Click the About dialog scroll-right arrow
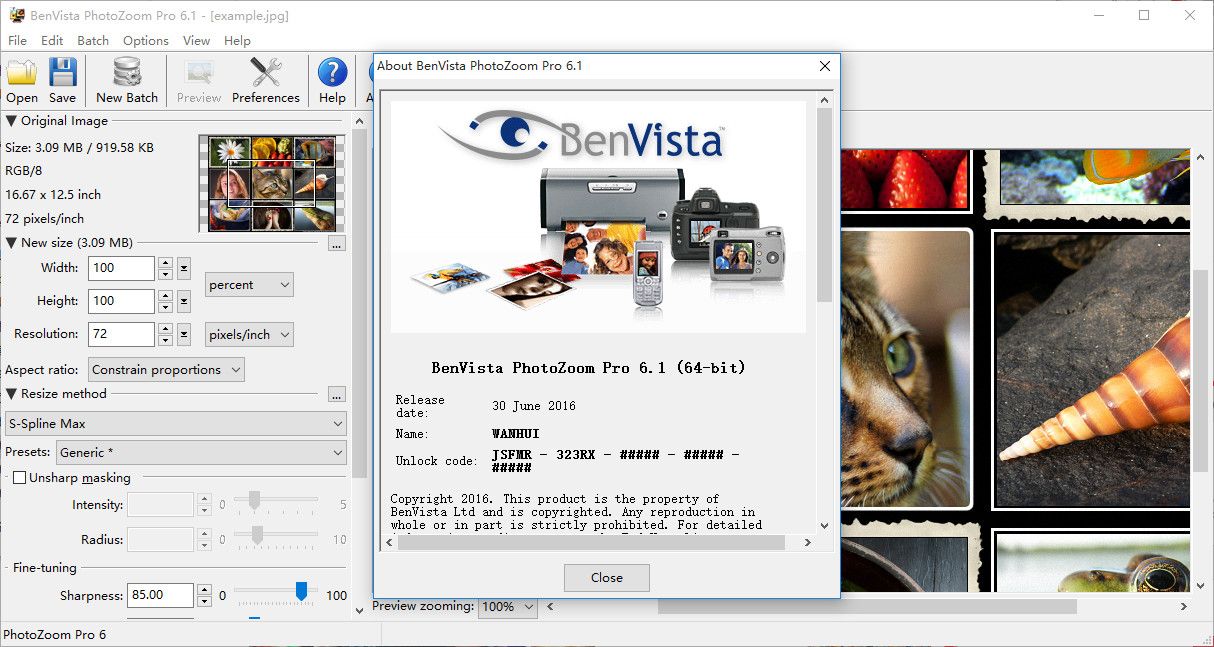This screenshot has height=647, width=1214. (808, 542)
